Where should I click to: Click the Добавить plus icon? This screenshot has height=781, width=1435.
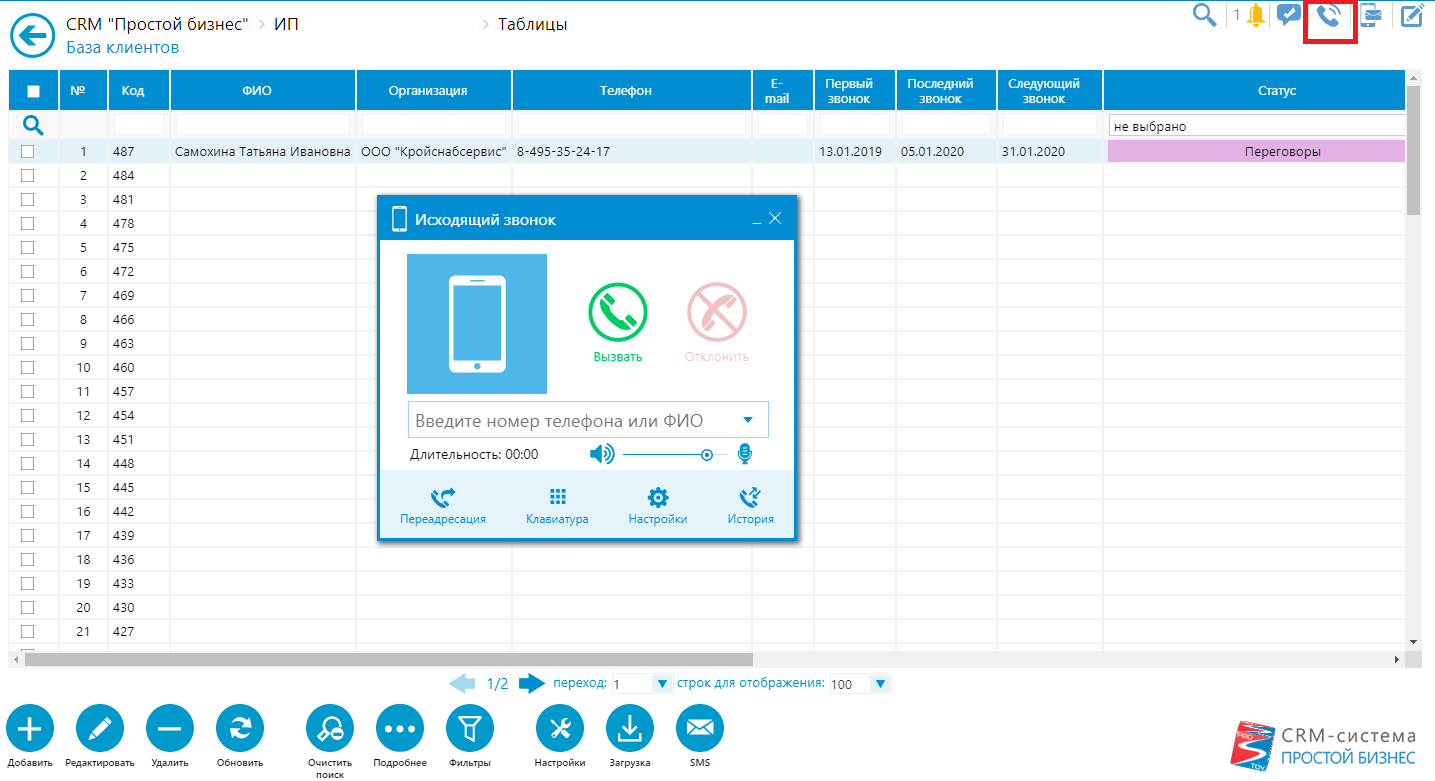(30, 730)
